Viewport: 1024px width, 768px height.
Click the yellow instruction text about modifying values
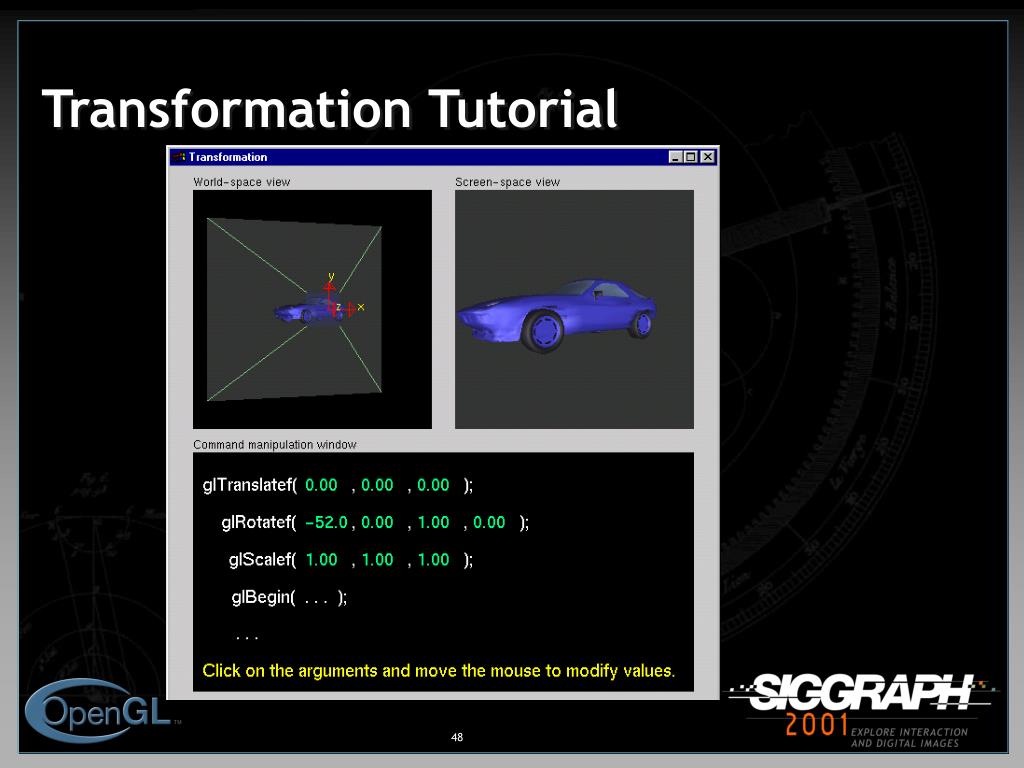click(439, 671)
